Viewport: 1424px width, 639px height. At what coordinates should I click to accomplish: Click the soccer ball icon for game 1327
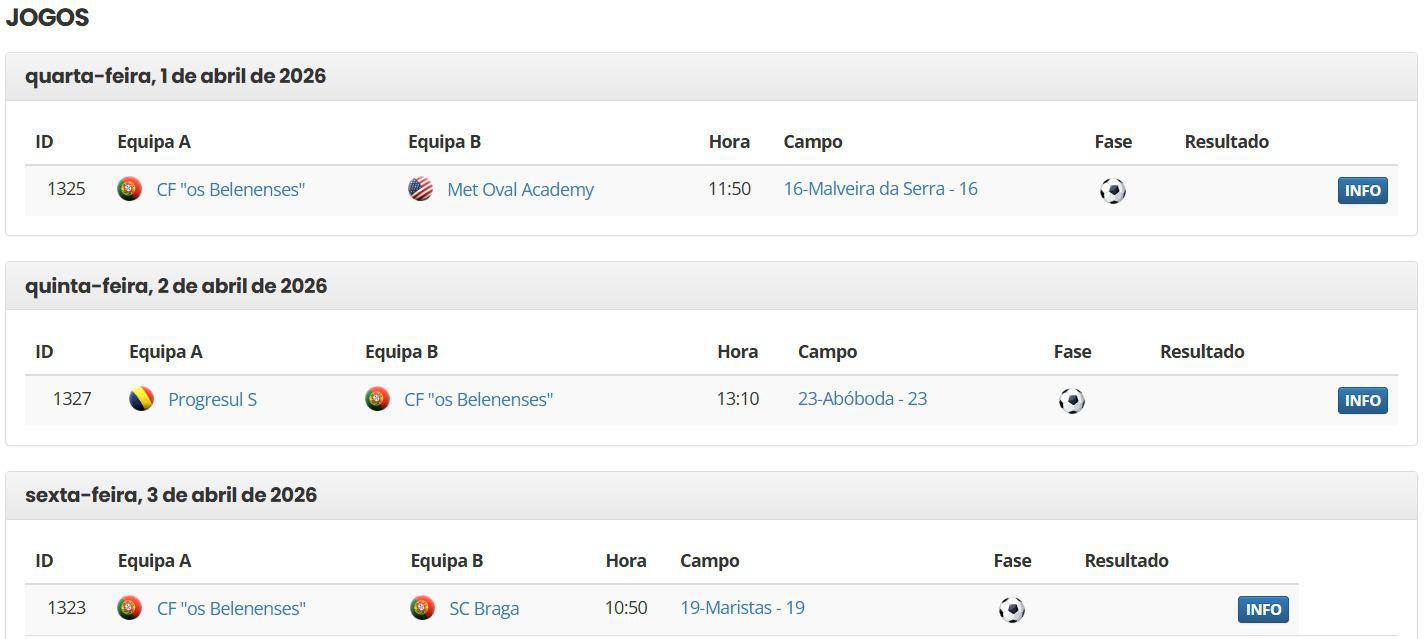point(1071,400)
